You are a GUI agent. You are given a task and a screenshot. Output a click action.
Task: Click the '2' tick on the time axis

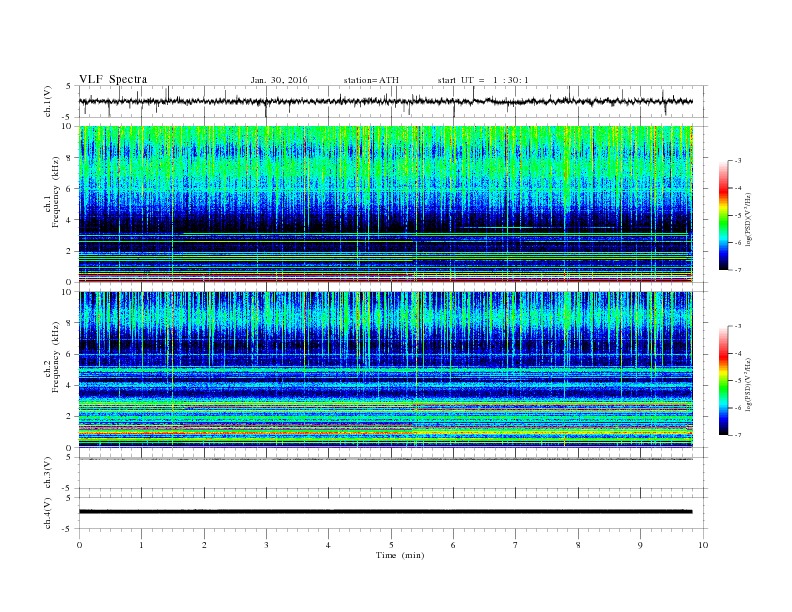[204, 545]
